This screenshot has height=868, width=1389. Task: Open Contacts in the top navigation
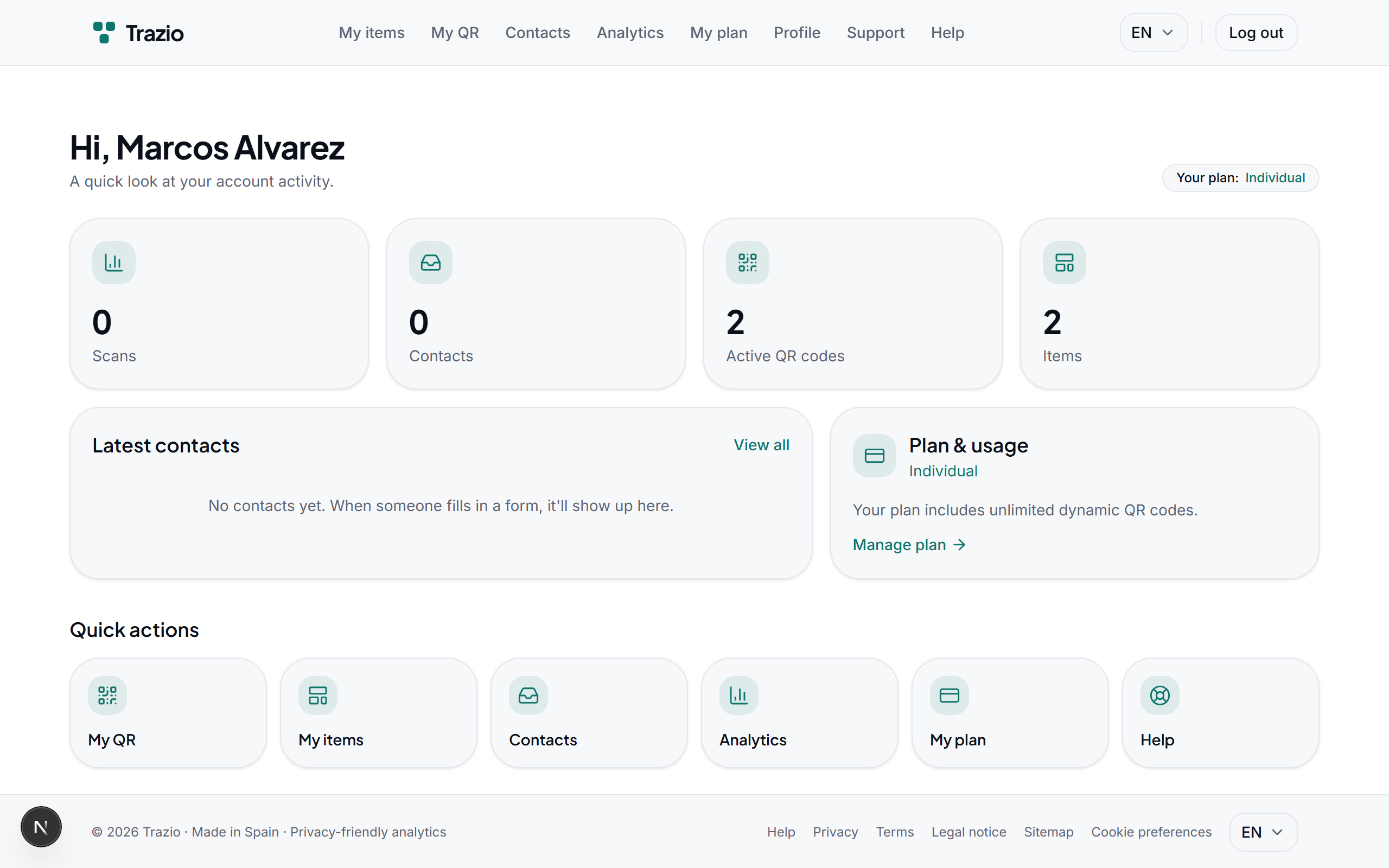point(537,33)
